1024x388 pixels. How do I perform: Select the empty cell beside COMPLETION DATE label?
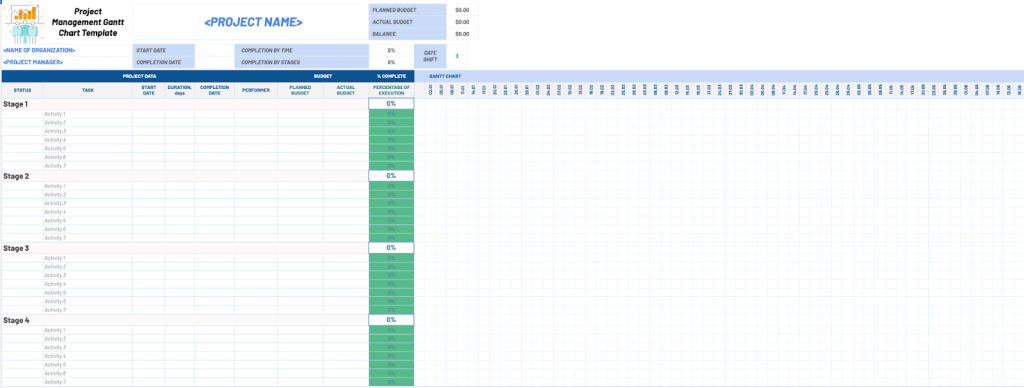[x=215, y=63]
